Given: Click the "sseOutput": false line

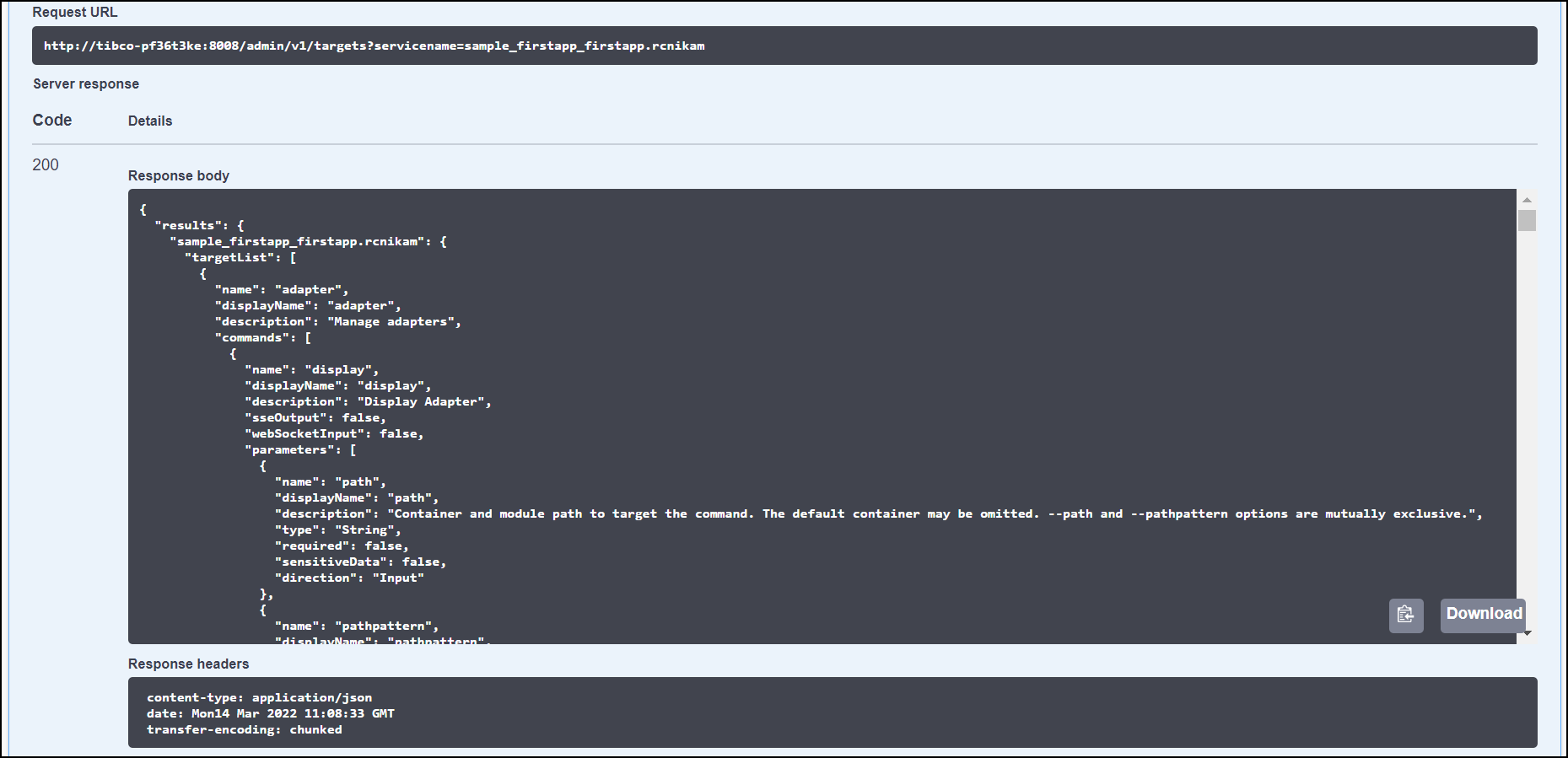Looking at the screenshot, I should [x=315, y=418].
